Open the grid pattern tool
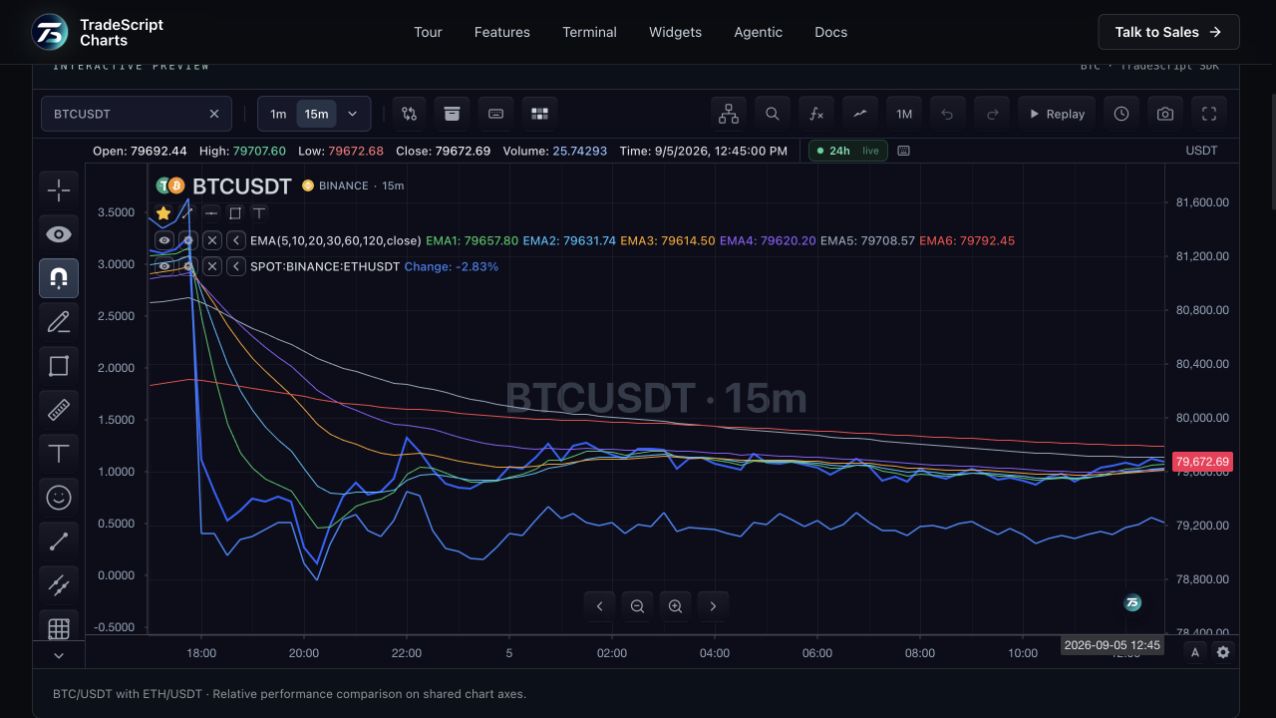1276x718 pixels. coord(59,627)
